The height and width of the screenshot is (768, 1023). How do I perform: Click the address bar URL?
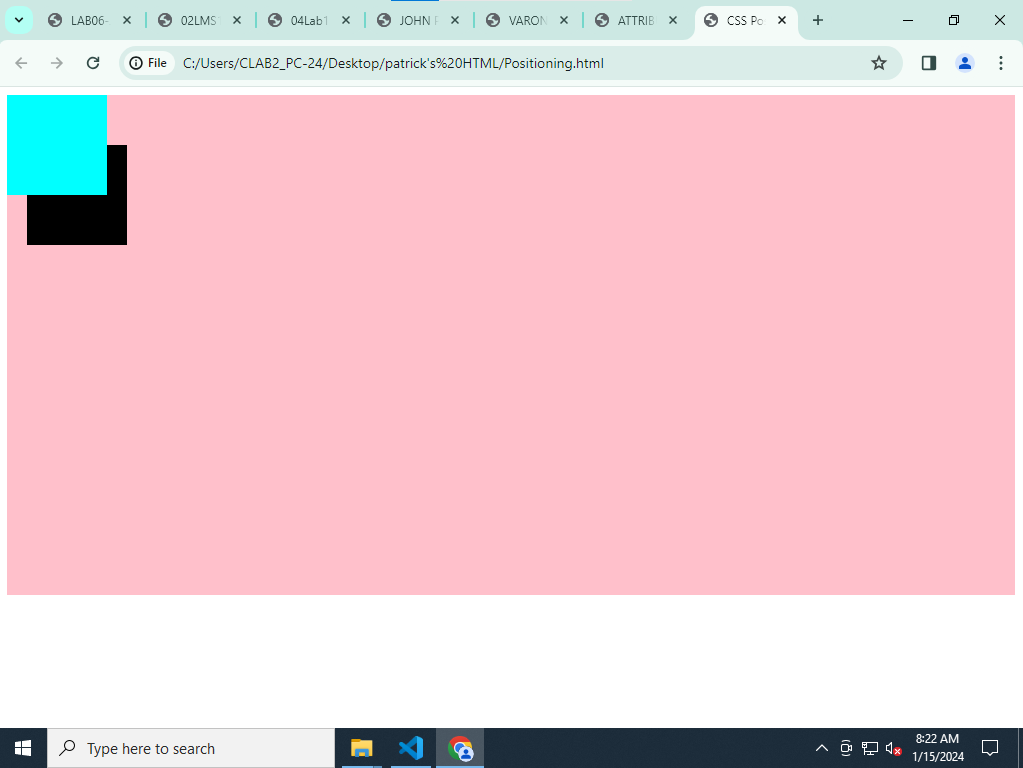coord(393,63)
